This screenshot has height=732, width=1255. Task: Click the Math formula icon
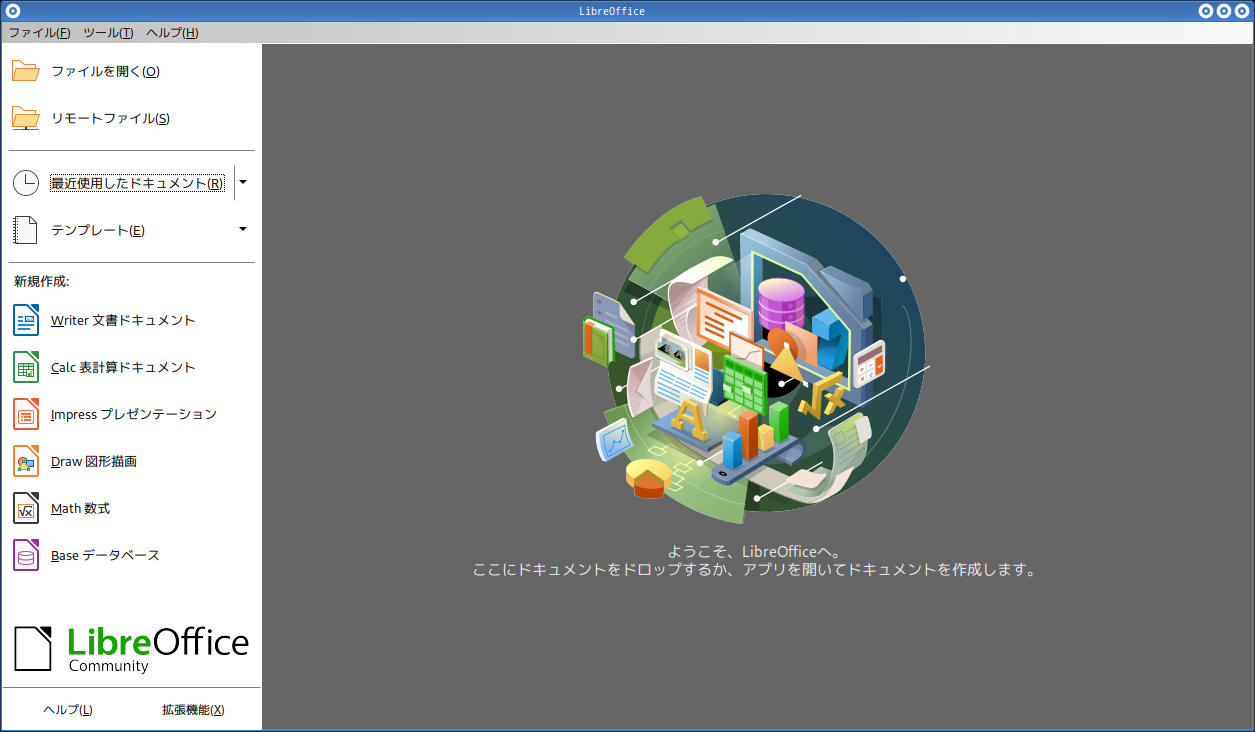(x=26, y=508)
